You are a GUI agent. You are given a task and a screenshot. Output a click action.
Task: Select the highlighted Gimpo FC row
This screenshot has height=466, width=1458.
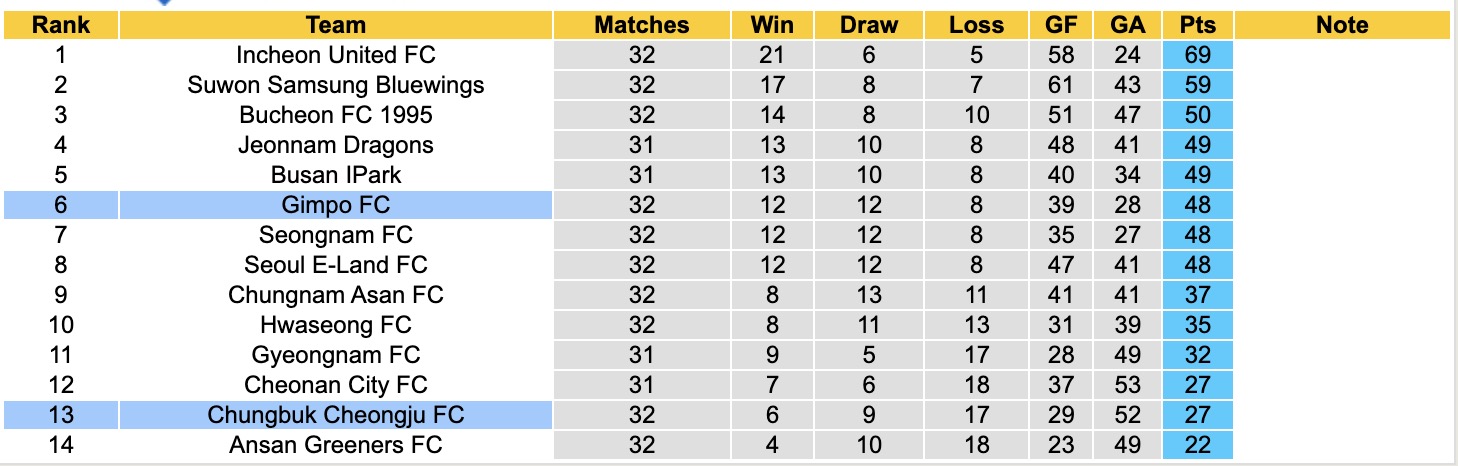[x=336, y=205]
